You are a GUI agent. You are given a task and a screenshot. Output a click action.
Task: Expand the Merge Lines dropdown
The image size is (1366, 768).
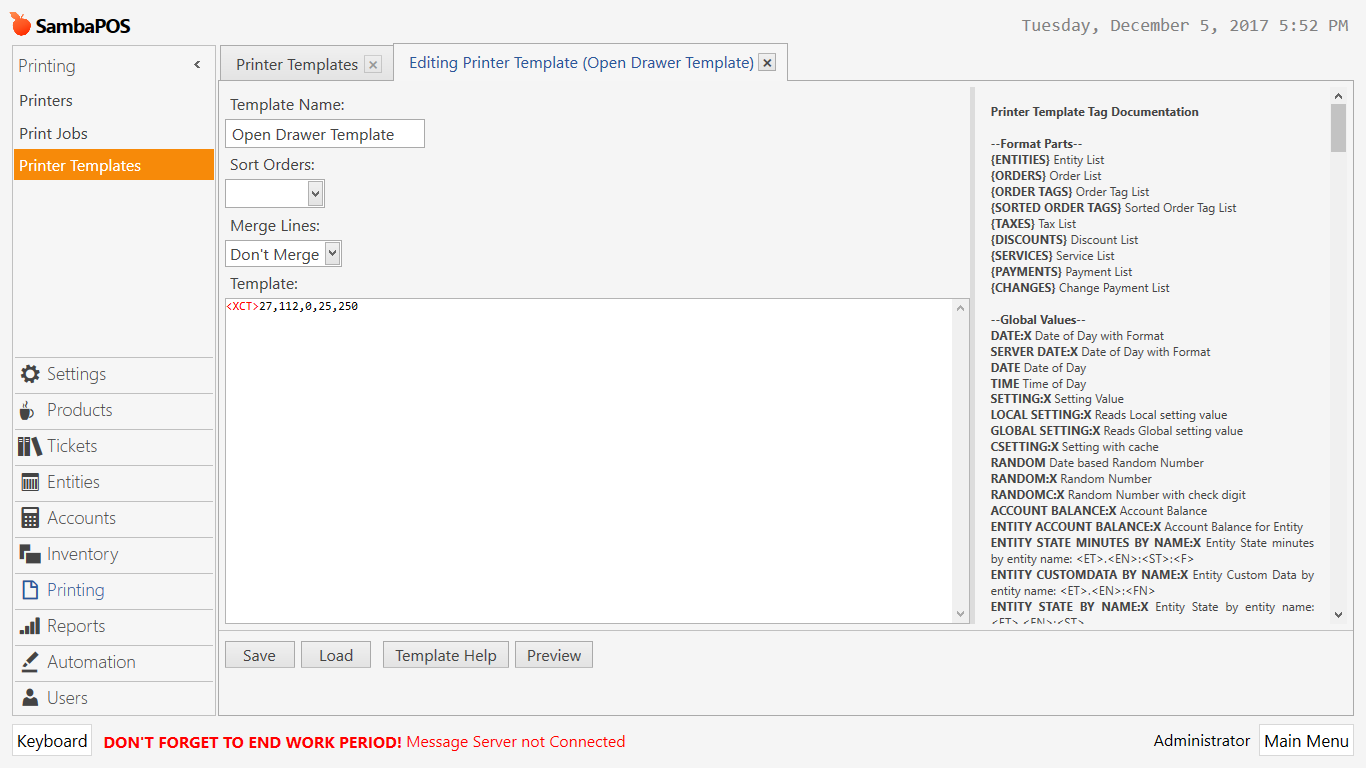click(333, 254)
